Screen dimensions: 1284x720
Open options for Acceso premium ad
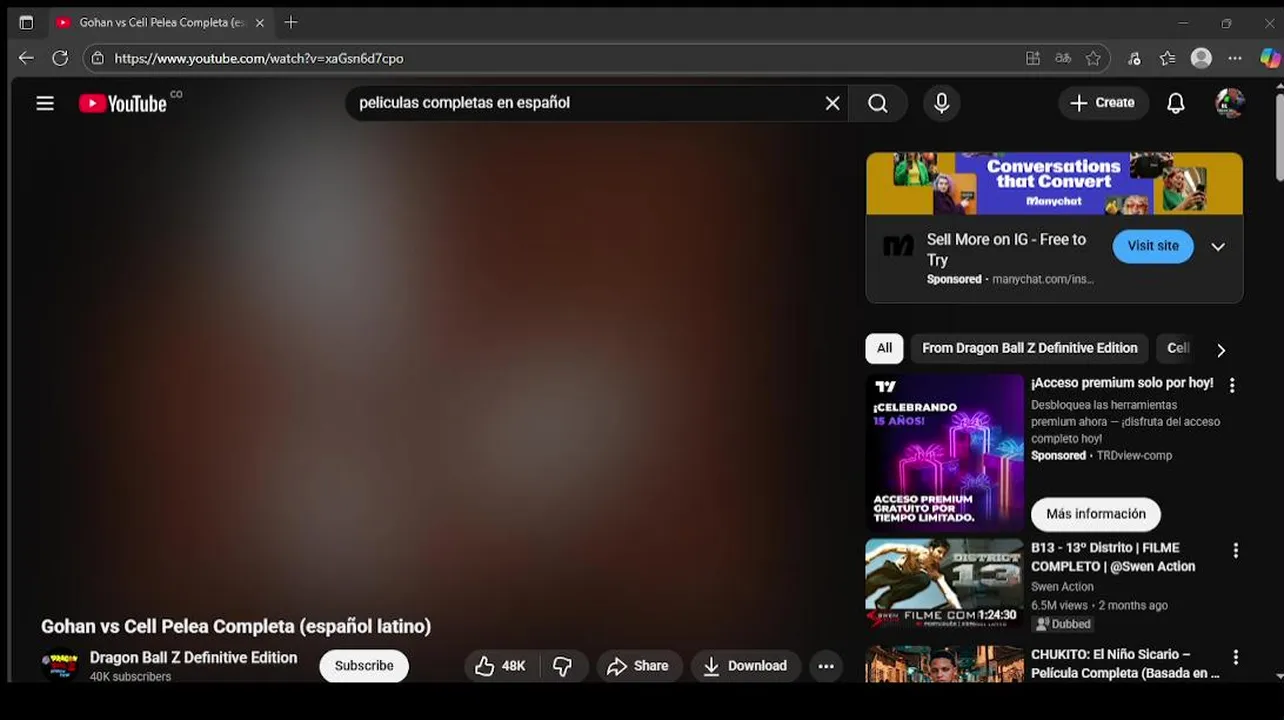click(x=1232, y=385)
